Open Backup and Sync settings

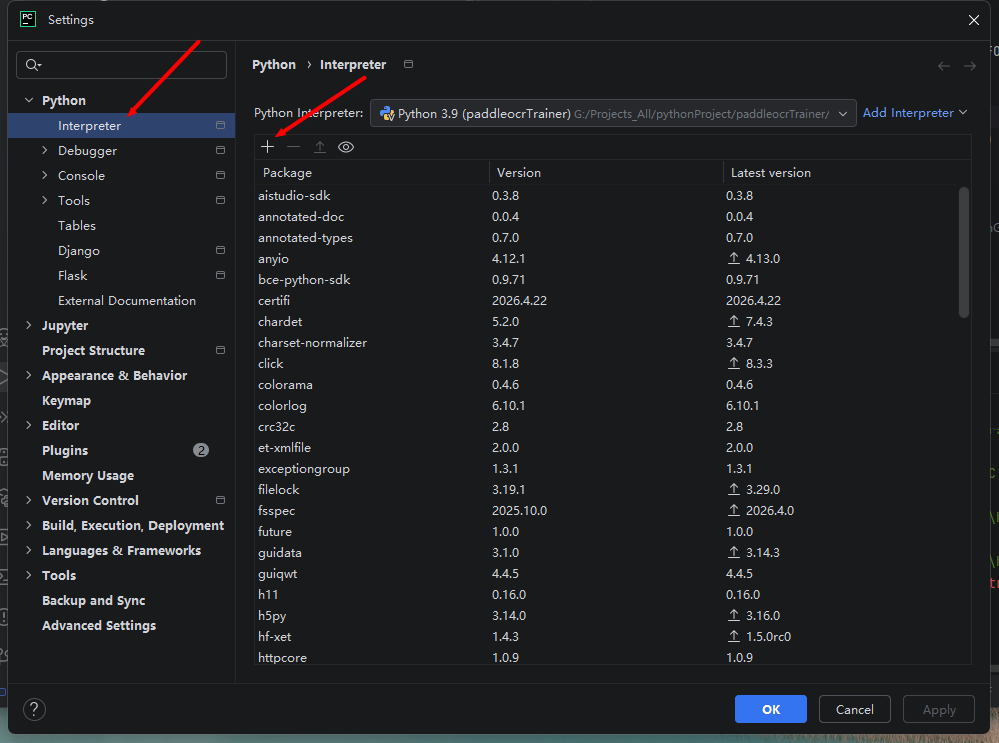point(94,600)
